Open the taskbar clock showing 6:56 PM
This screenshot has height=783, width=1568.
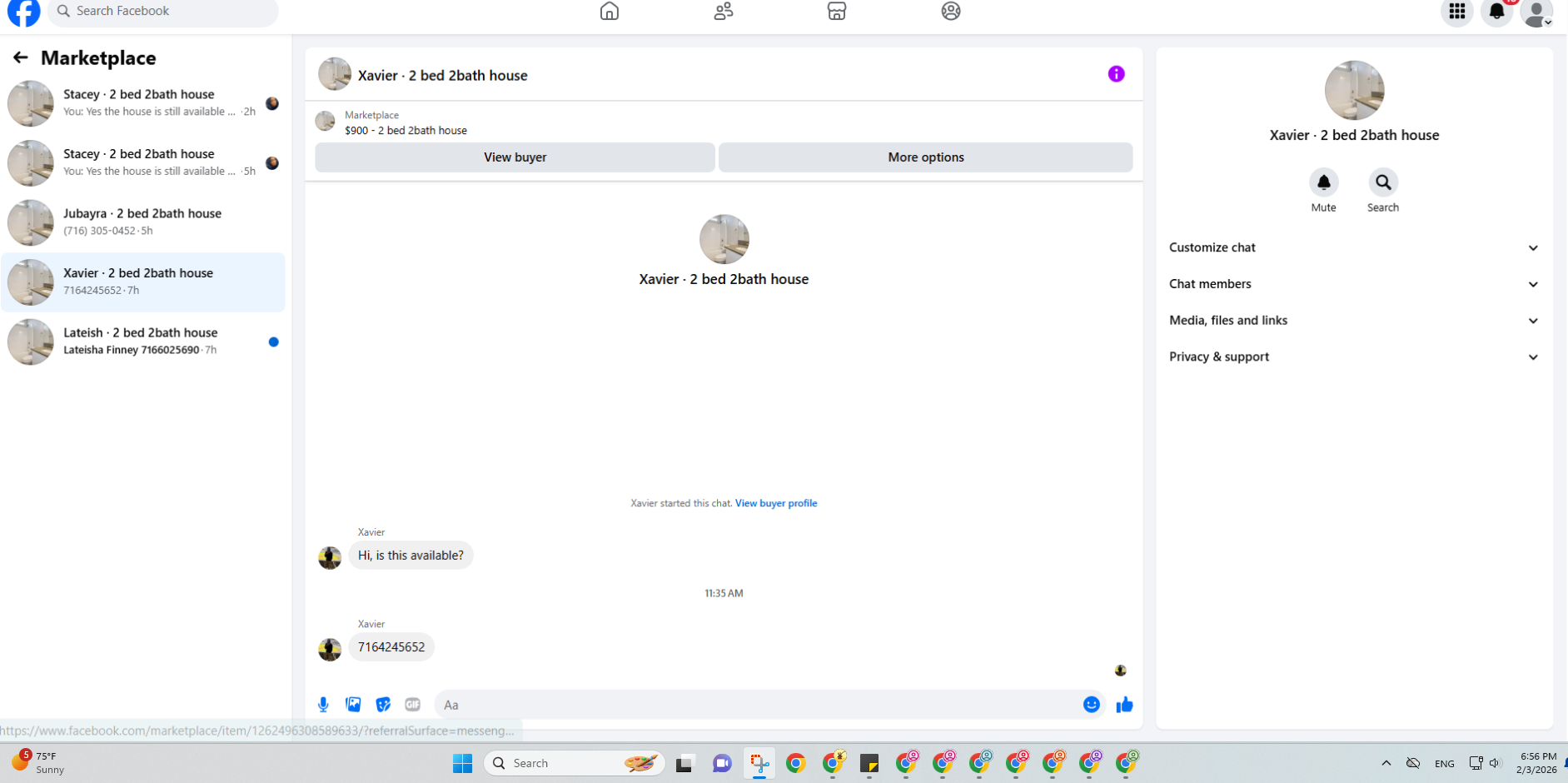pyautogui.click(x=1537, y=763)
